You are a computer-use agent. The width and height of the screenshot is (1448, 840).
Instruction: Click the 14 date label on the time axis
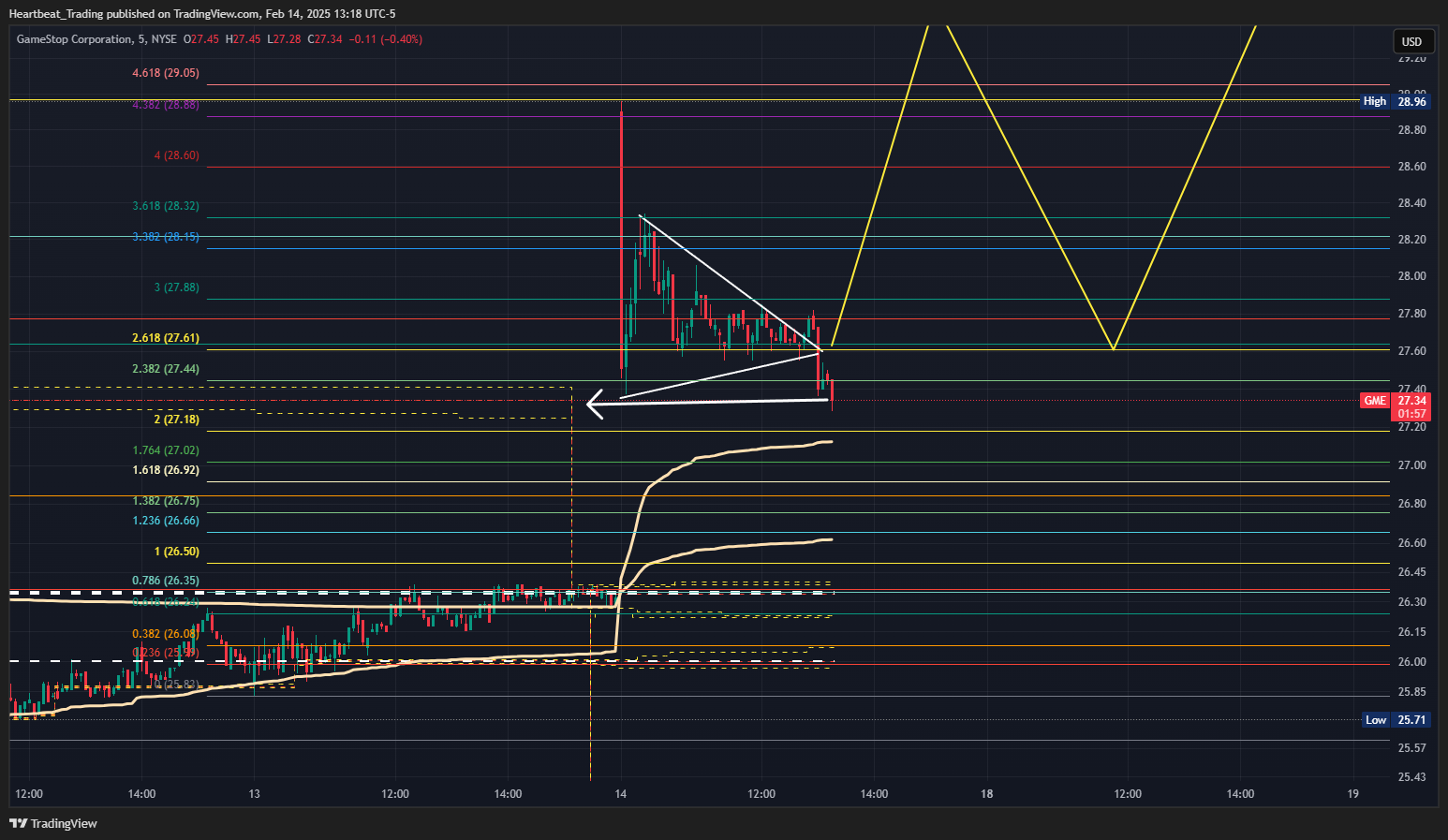click(x=621, y=794)
